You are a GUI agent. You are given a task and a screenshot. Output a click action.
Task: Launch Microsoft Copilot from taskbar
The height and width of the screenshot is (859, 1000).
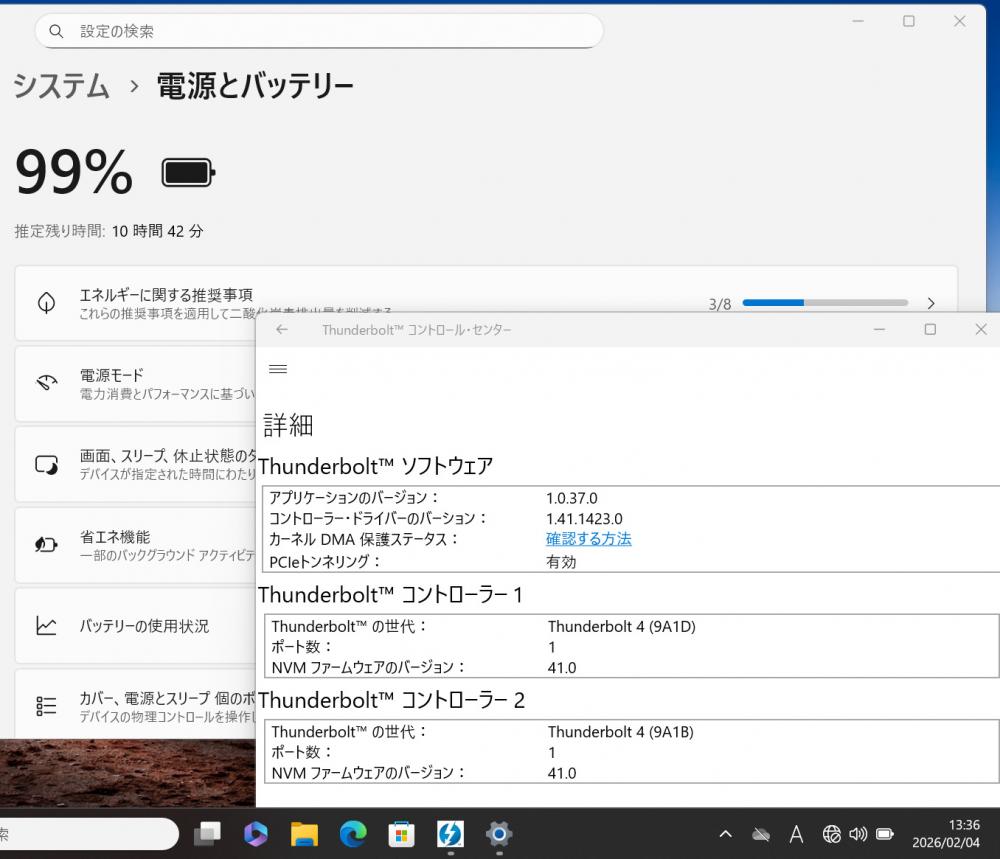[x=256, y=833]
